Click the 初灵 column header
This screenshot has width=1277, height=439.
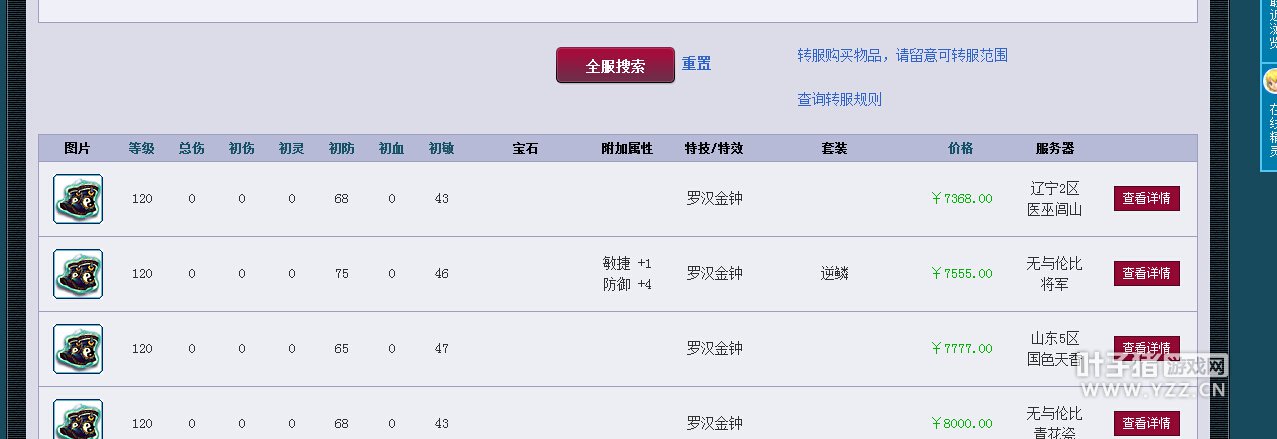(292, 148)
